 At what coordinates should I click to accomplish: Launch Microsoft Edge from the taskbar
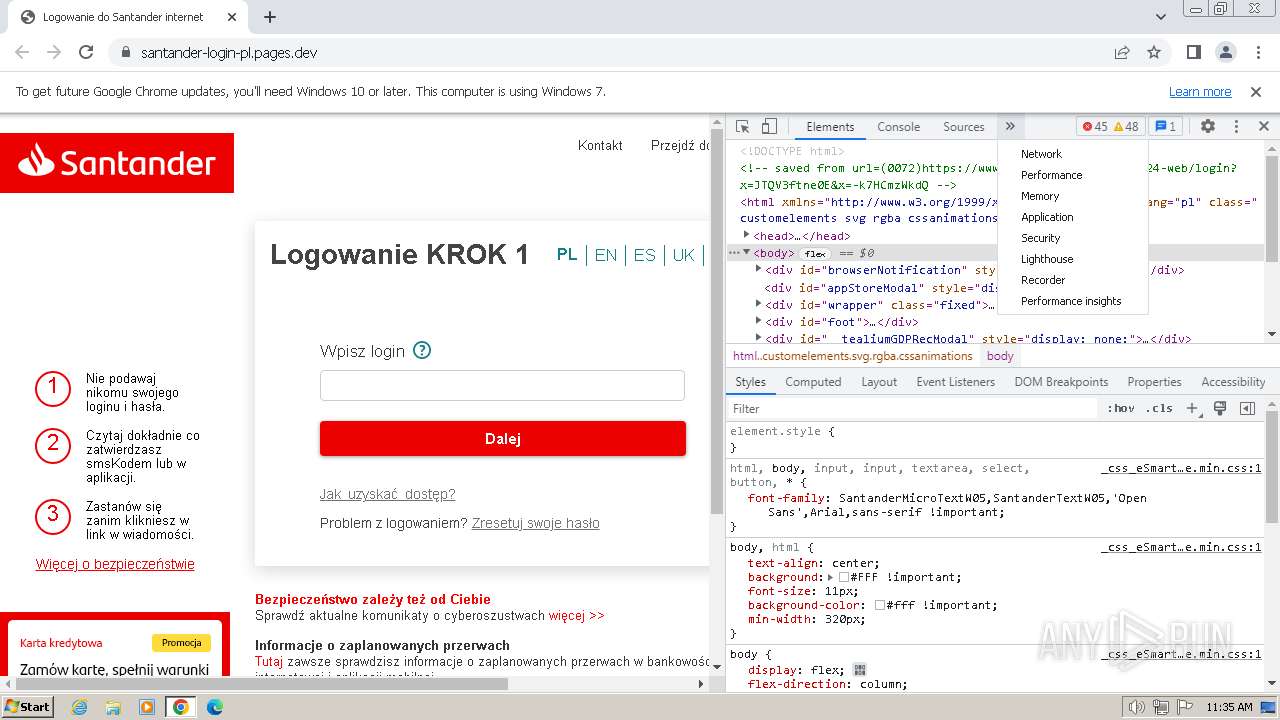(215, 707)
